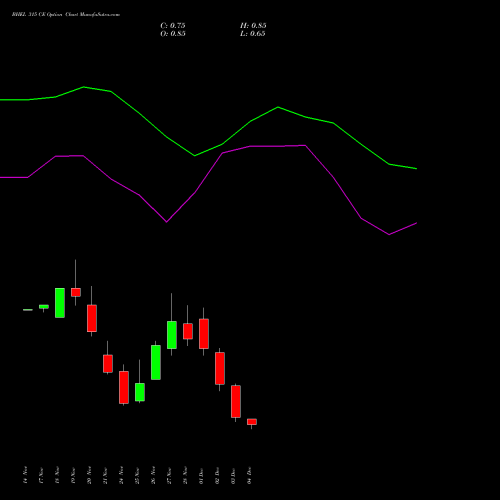Click the '14 Nov' date axis label
The height and width of the screenshot is (500, 500).
25,475
